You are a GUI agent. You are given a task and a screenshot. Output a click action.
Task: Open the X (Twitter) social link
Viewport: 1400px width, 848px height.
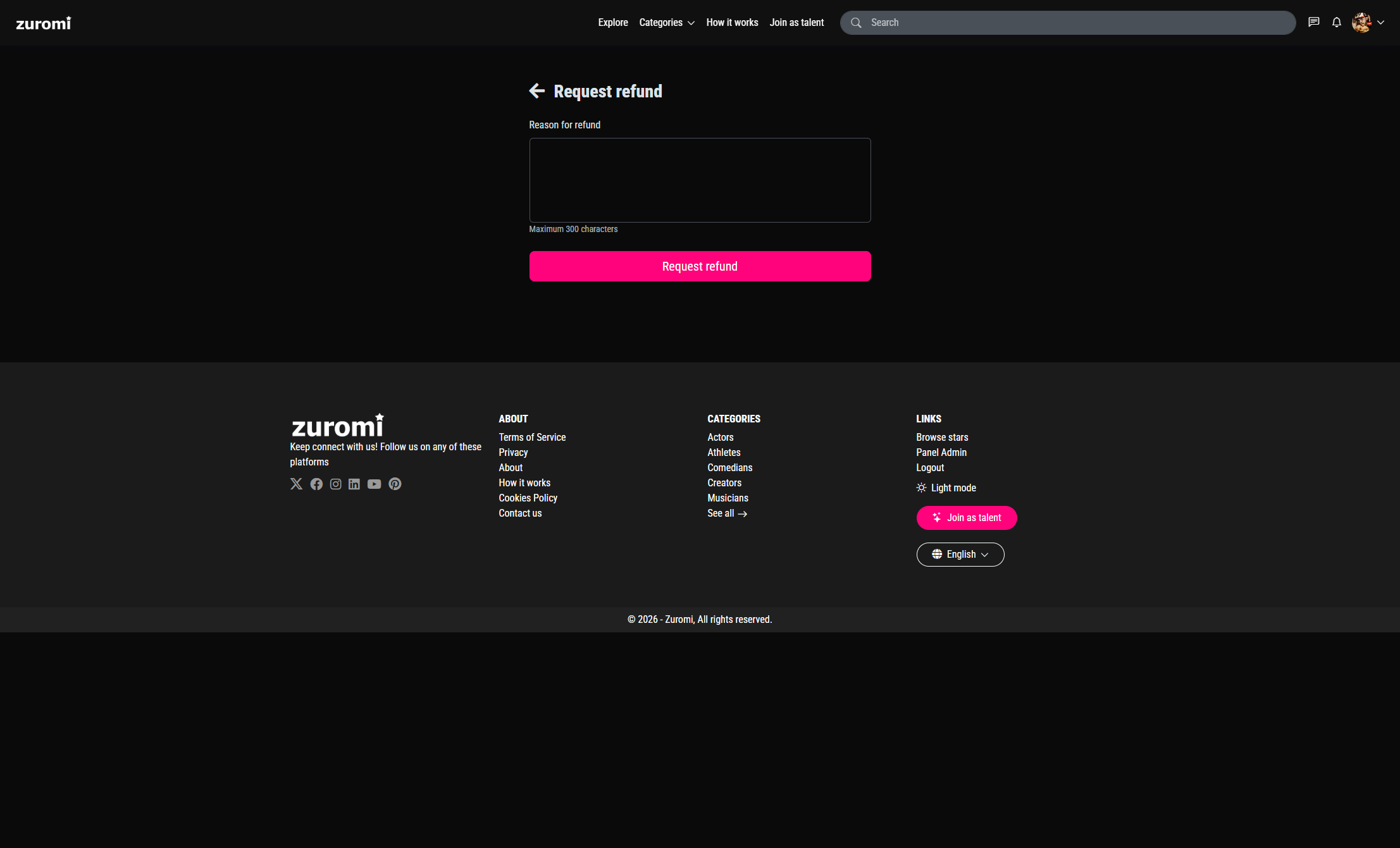296,484
